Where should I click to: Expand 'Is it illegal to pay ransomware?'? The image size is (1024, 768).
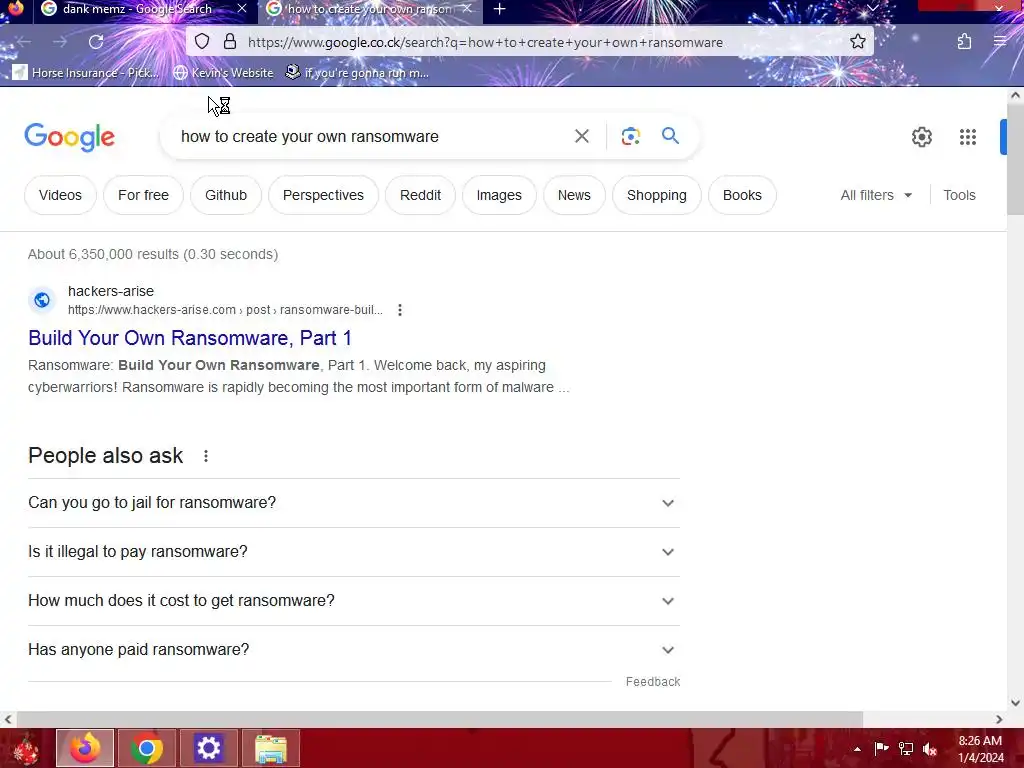click(354, 552)
